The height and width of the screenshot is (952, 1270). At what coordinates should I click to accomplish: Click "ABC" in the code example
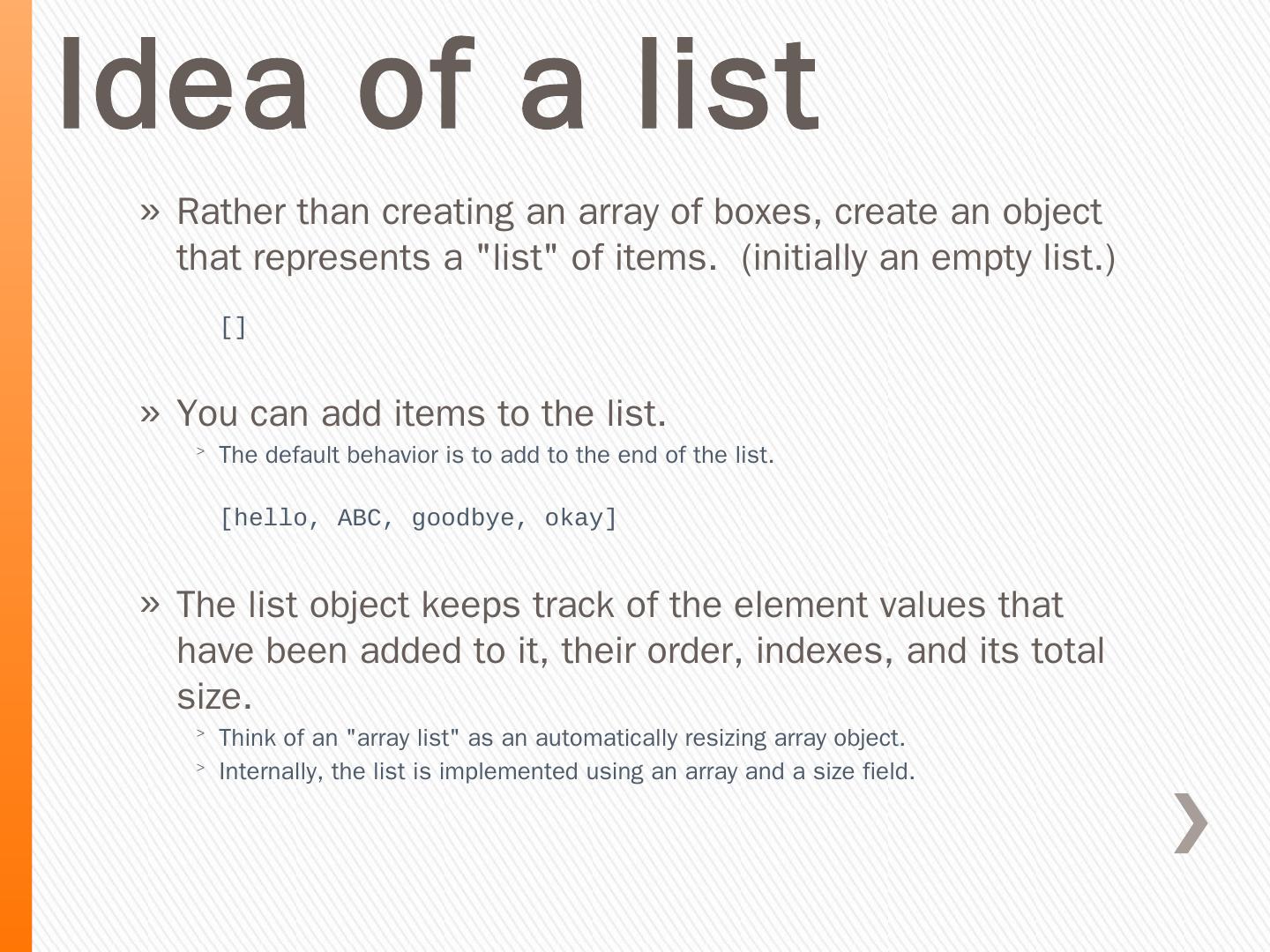[360, 518]
